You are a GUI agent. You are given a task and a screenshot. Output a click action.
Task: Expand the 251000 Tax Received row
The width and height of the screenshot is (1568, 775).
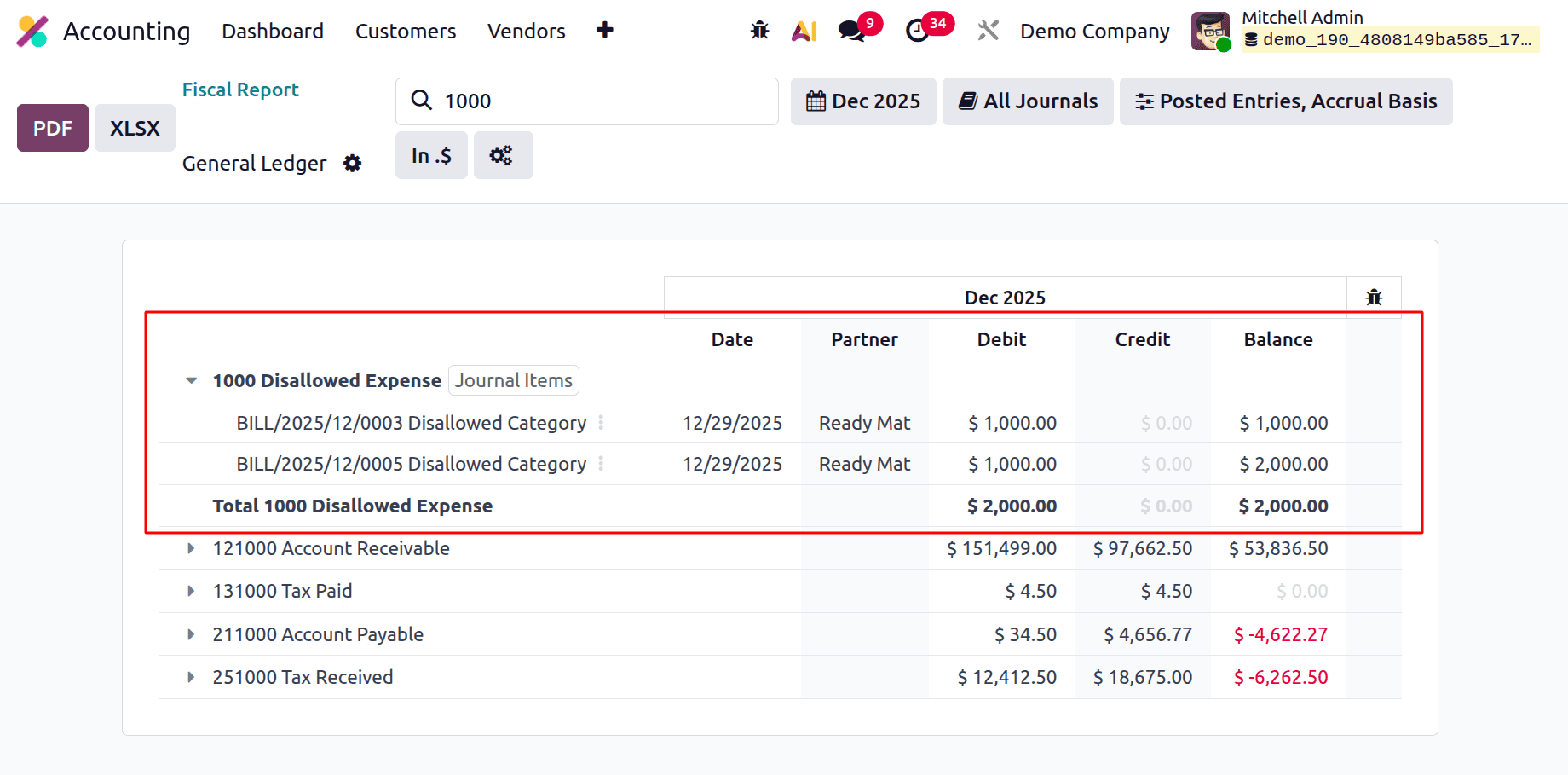[191, 677]
